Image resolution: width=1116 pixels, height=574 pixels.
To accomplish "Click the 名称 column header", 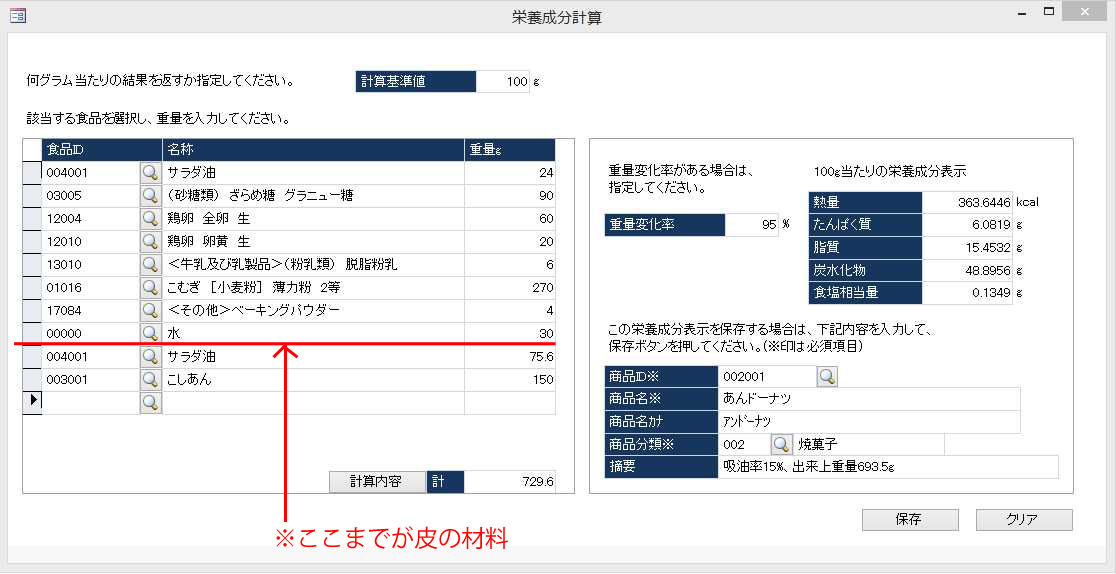I will (313, 150).
